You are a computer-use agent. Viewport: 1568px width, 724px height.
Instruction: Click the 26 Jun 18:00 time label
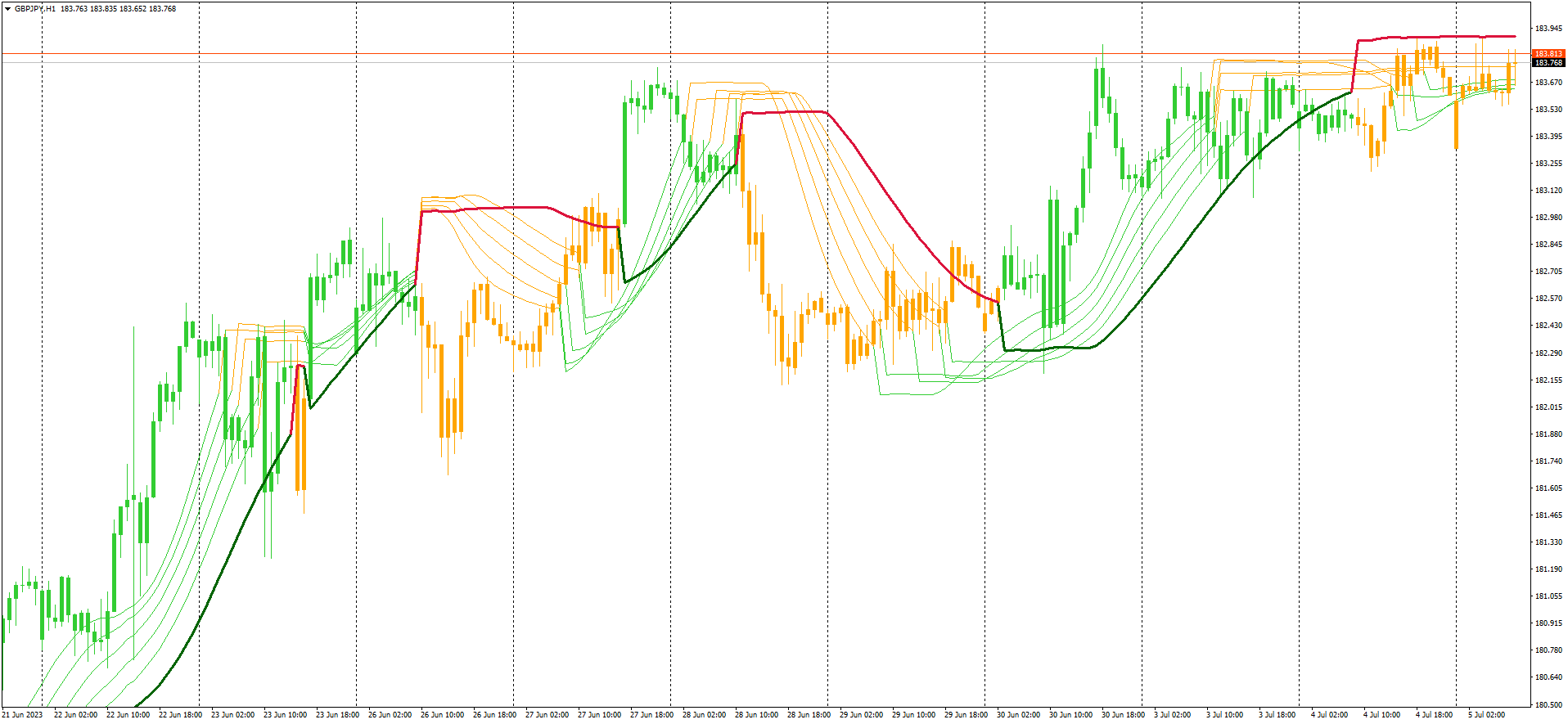click(494, 715)
